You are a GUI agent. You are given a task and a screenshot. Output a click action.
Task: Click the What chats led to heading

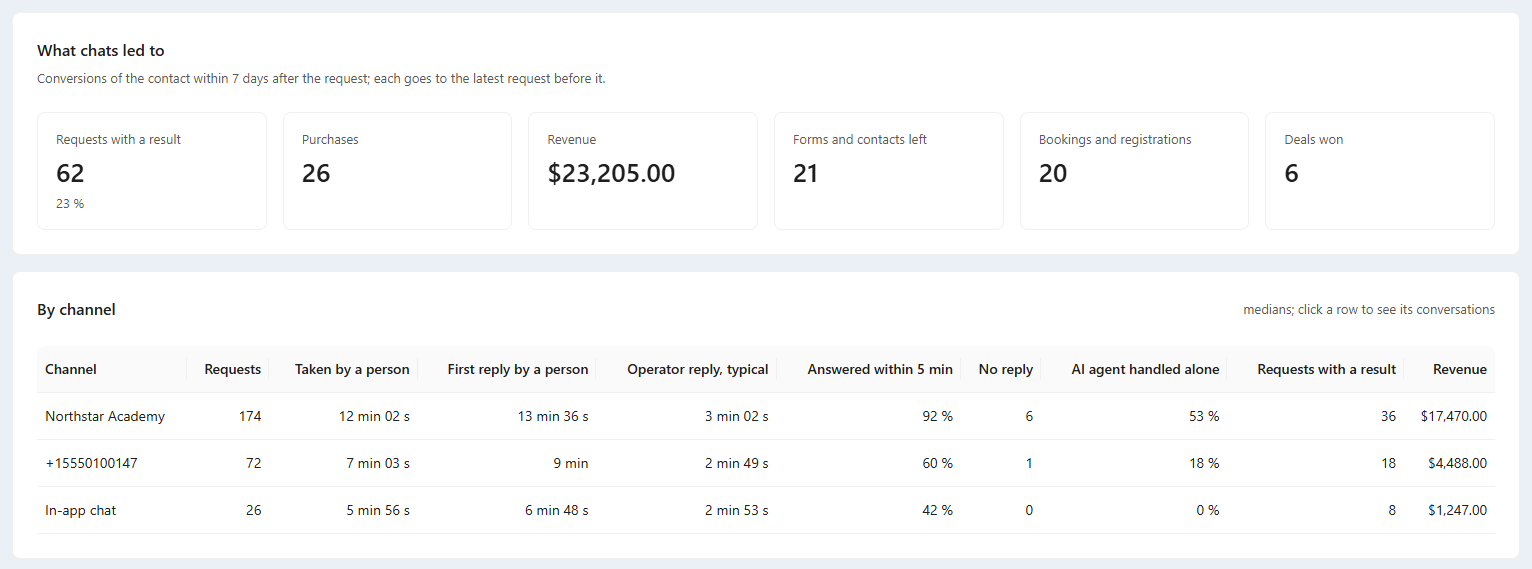coord(101,50)
